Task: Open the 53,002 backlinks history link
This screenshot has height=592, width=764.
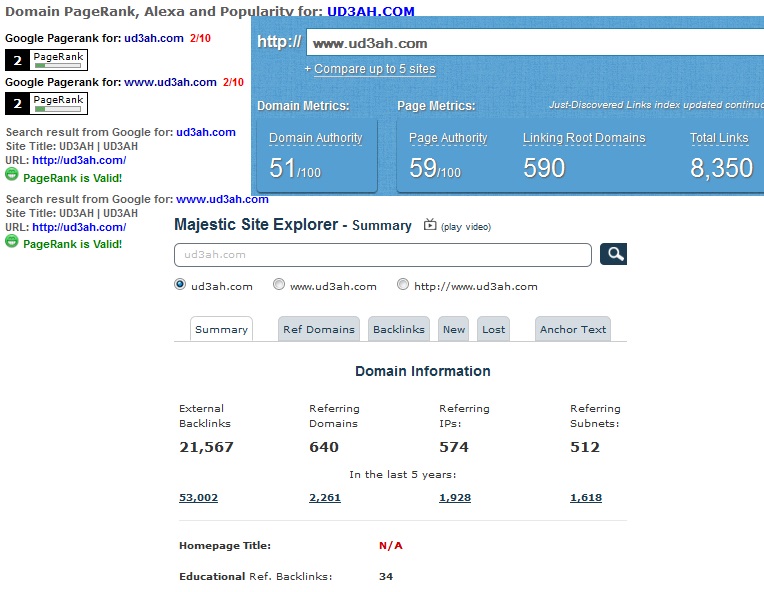Action: click(x=198, y=497)
